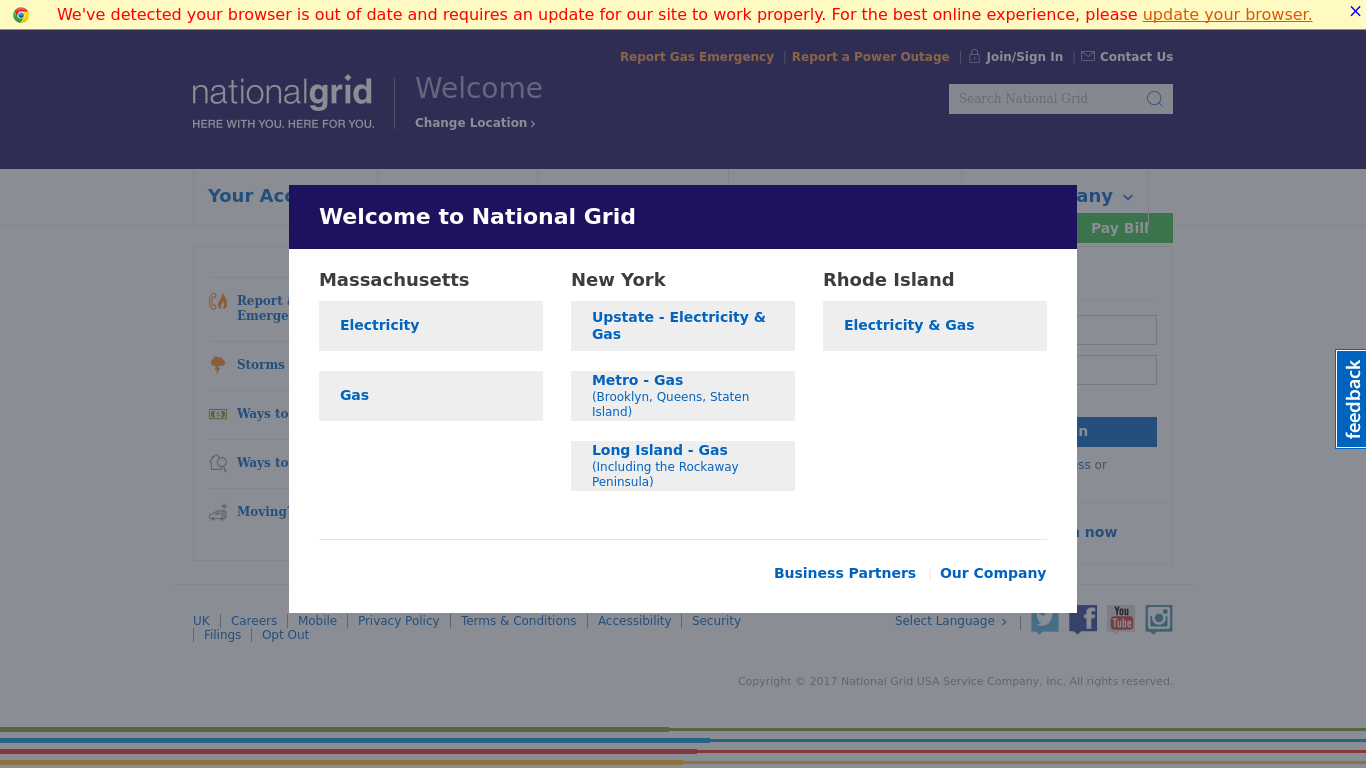The width and height of the screenshot is (1366, 768).
Task: Click the Pay Bill button
Action: (1120, 228)
